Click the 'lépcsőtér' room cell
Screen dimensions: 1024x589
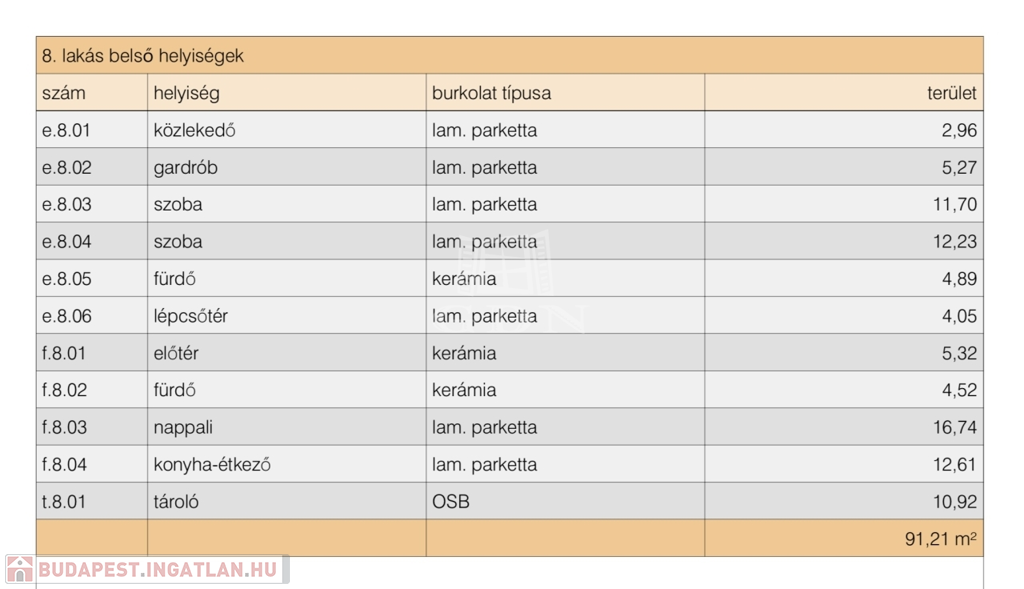click(190, 316)
